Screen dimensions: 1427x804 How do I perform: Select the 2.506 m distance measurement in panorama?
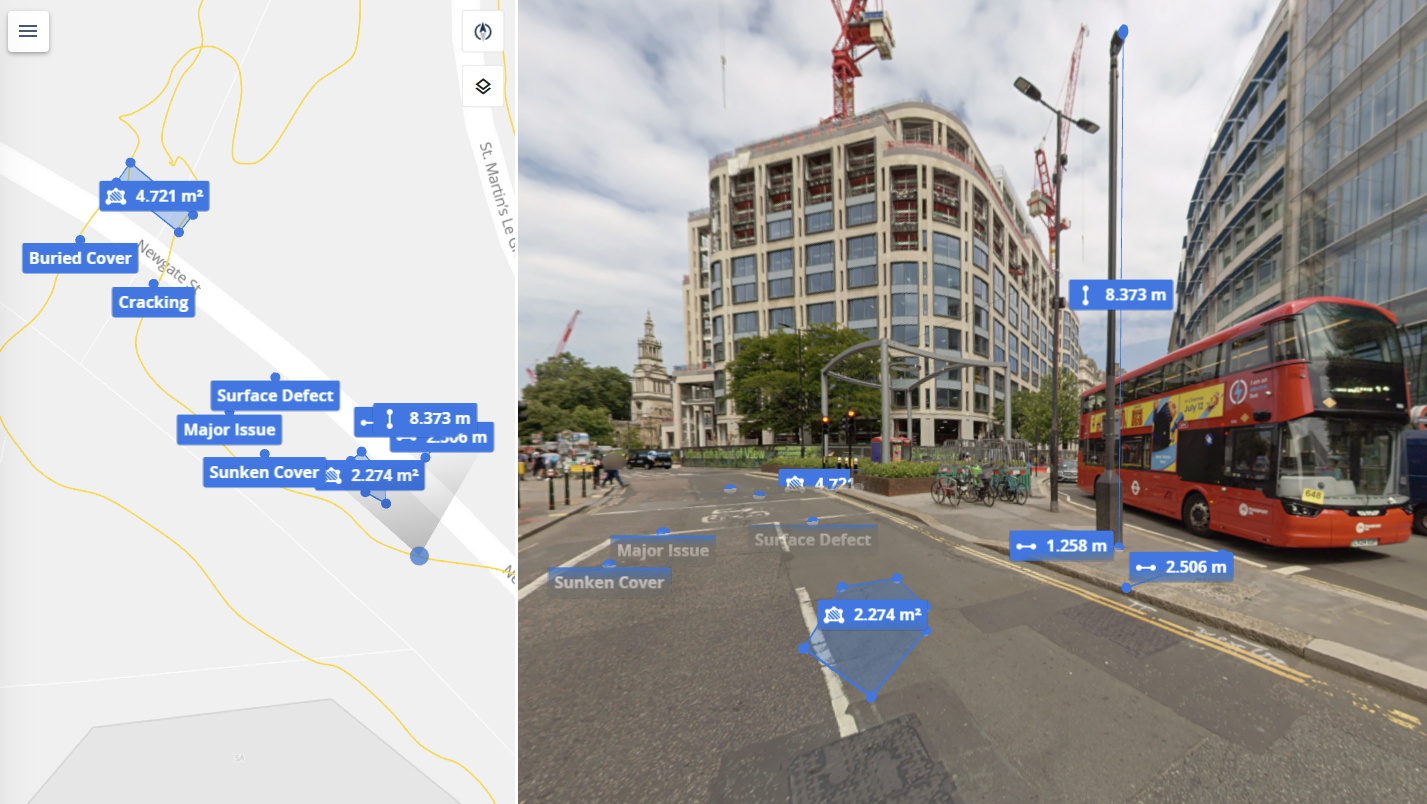coord(1181,567)
